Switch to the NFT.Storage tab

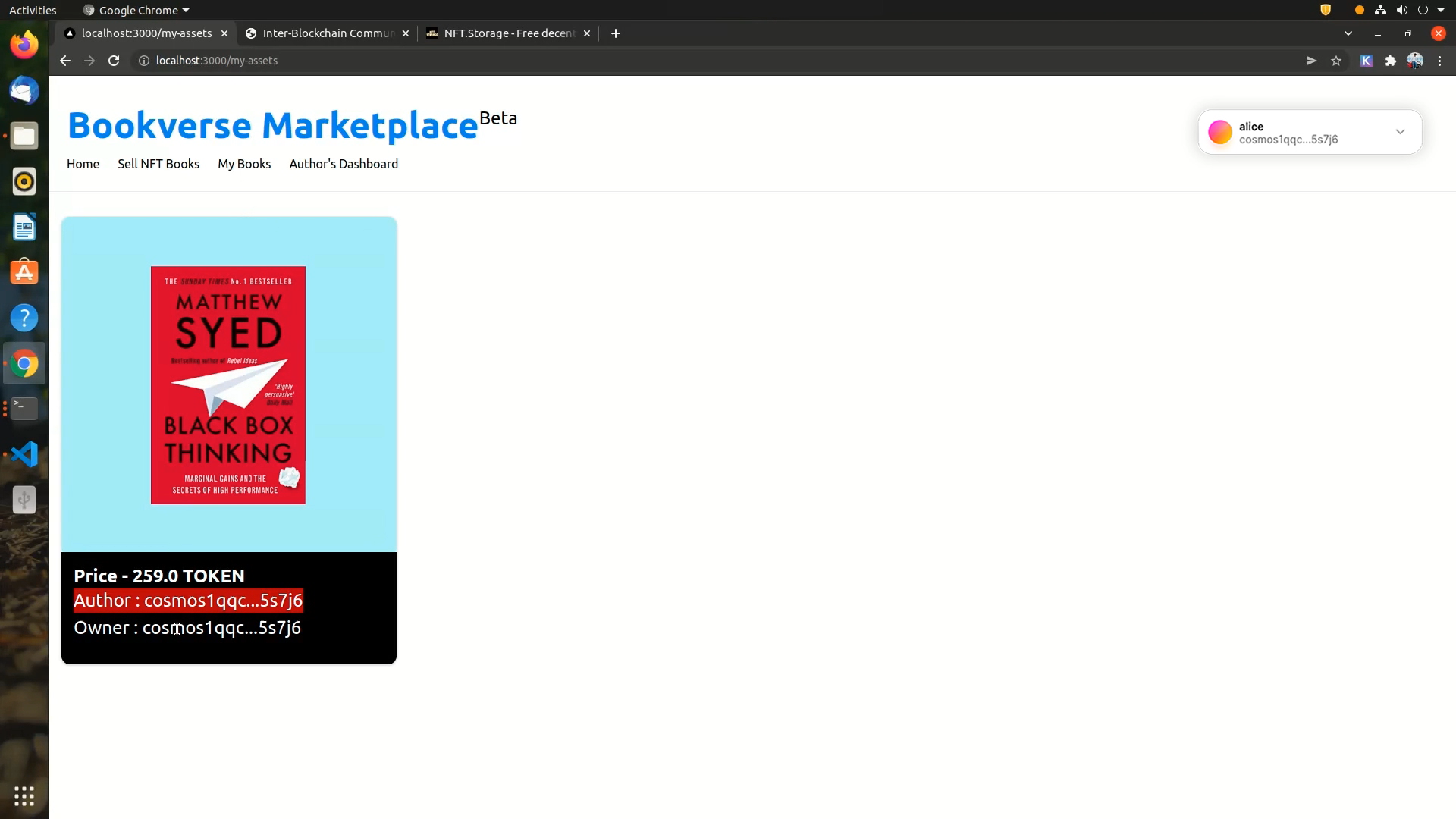coord(508,33)
